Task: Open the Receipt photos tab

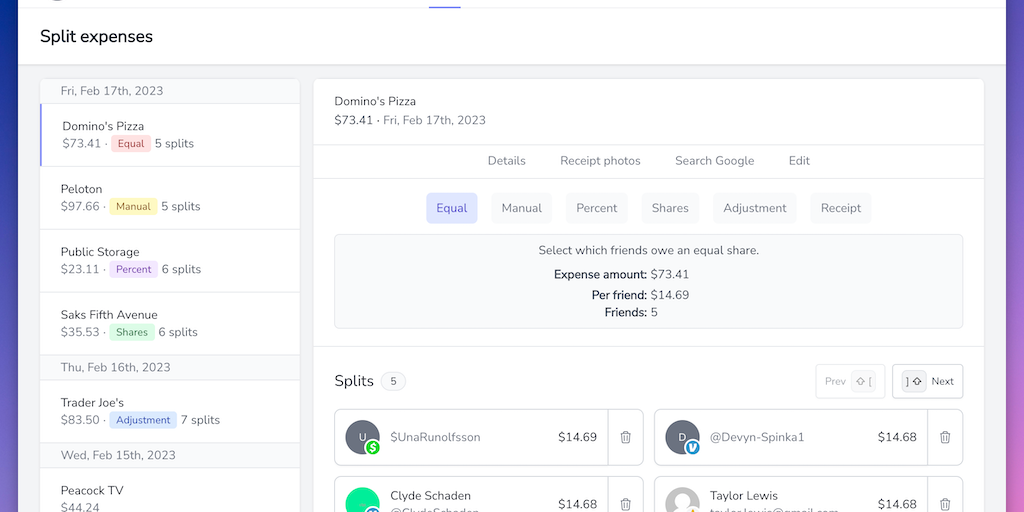Action: tap(600, 161)
